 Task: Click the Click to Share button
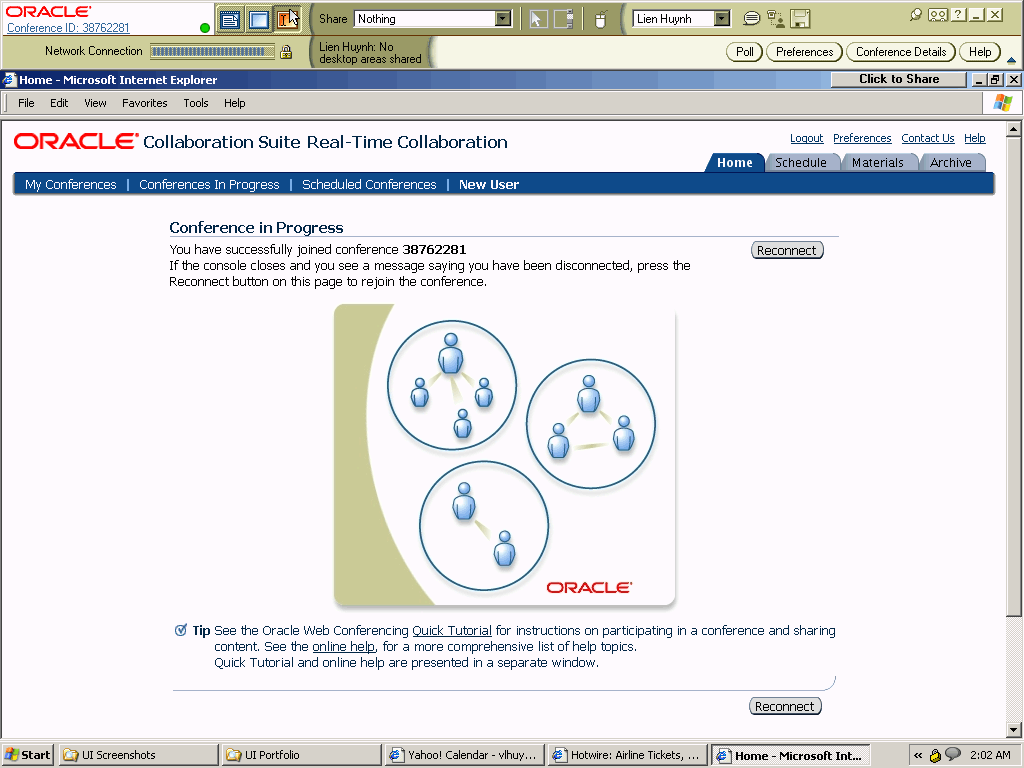[899, 79]
